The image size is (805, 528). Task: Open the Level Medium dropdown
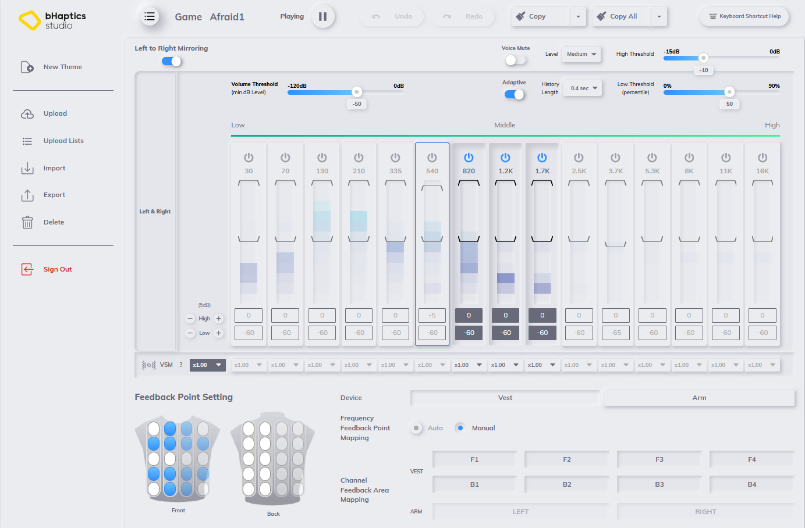[582, 54]
